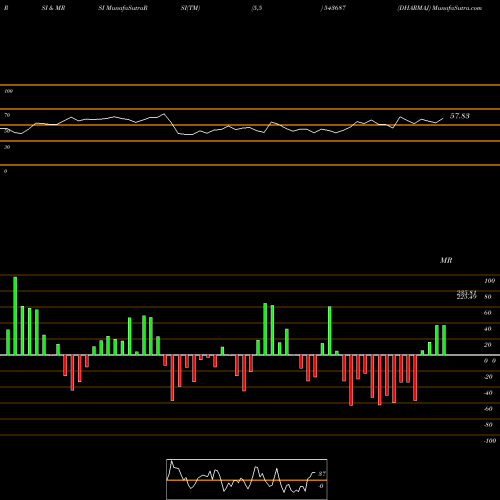The image size is (500, 500).
Task: Click the 225.49 value label
Action: pos(467,297)
